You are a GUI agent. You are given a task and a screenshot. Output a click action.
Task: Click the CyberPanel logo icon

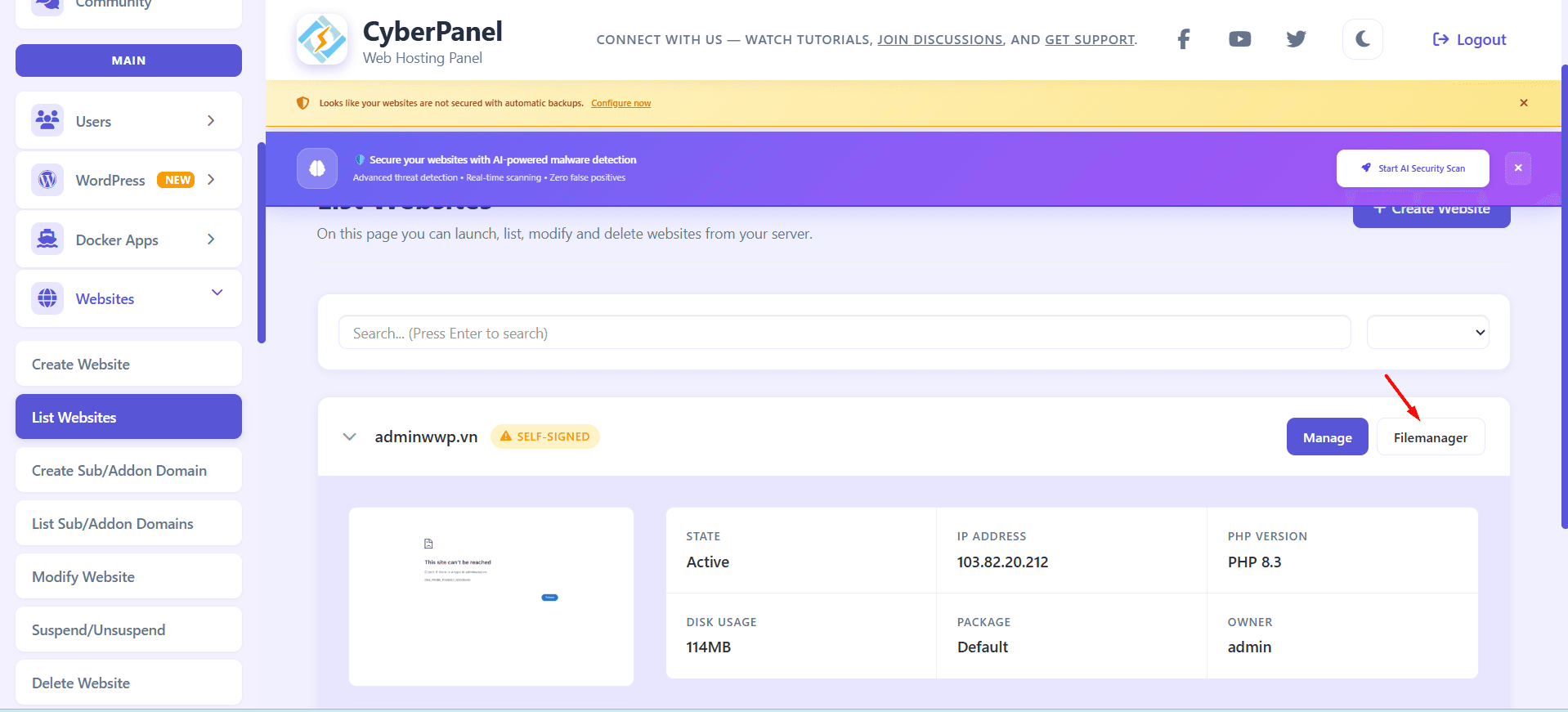[x=322, y=39]
